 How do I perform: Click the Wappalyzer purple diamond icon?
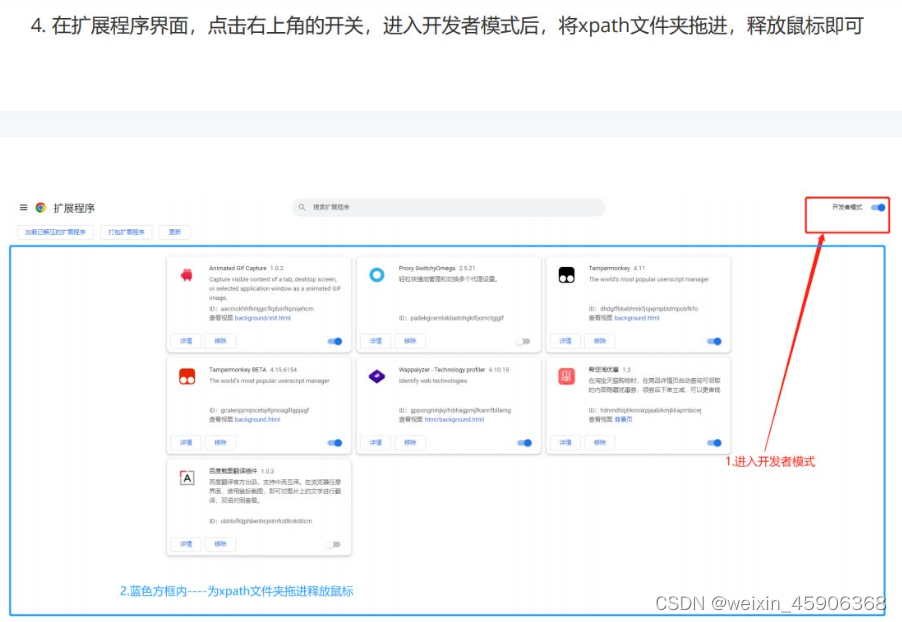point(378,375)
